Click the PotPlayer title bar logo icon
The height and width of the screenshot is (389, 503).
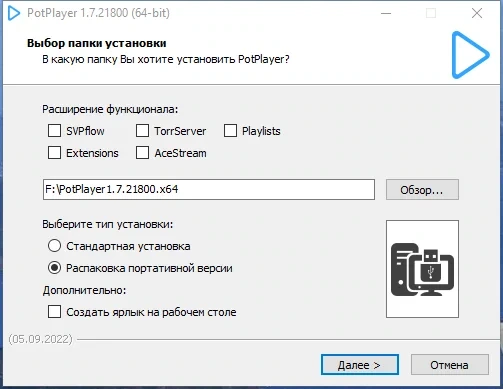pyautogui.click(x=14, y=13)
